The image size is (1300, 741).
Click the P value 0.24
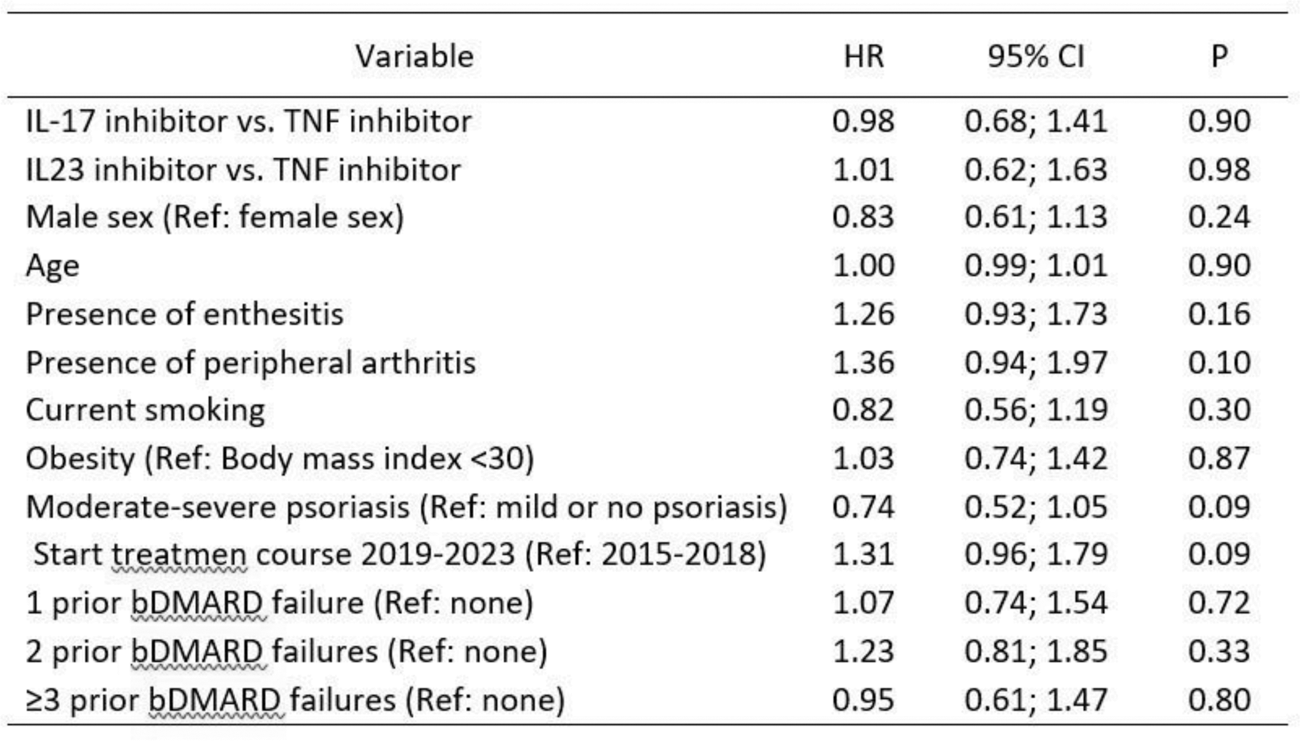1218,218
